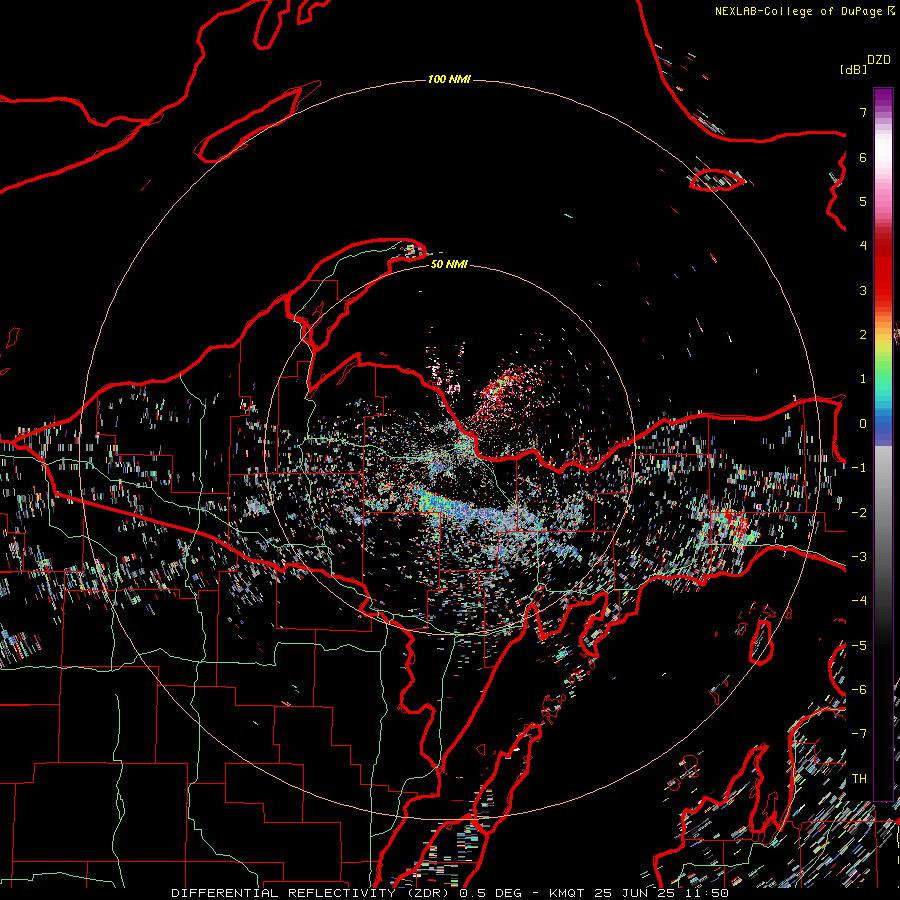Click the -1 value on the color scale
This screenshot has height=900, width=900.
859,468
